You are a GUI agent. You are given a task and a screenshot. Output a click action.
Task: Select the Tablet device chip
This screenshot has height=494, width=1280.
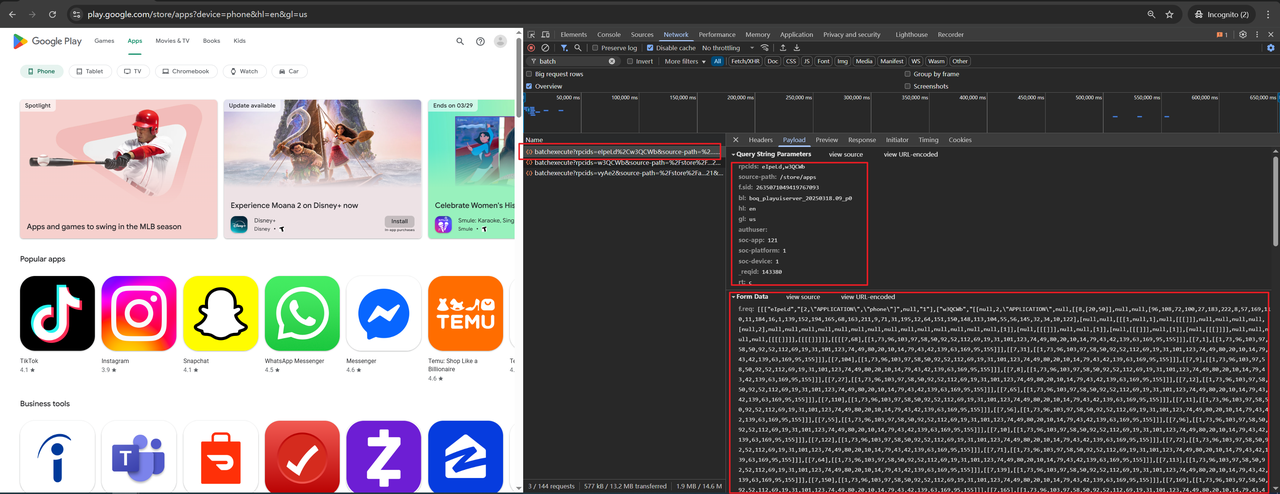[88, 71]
